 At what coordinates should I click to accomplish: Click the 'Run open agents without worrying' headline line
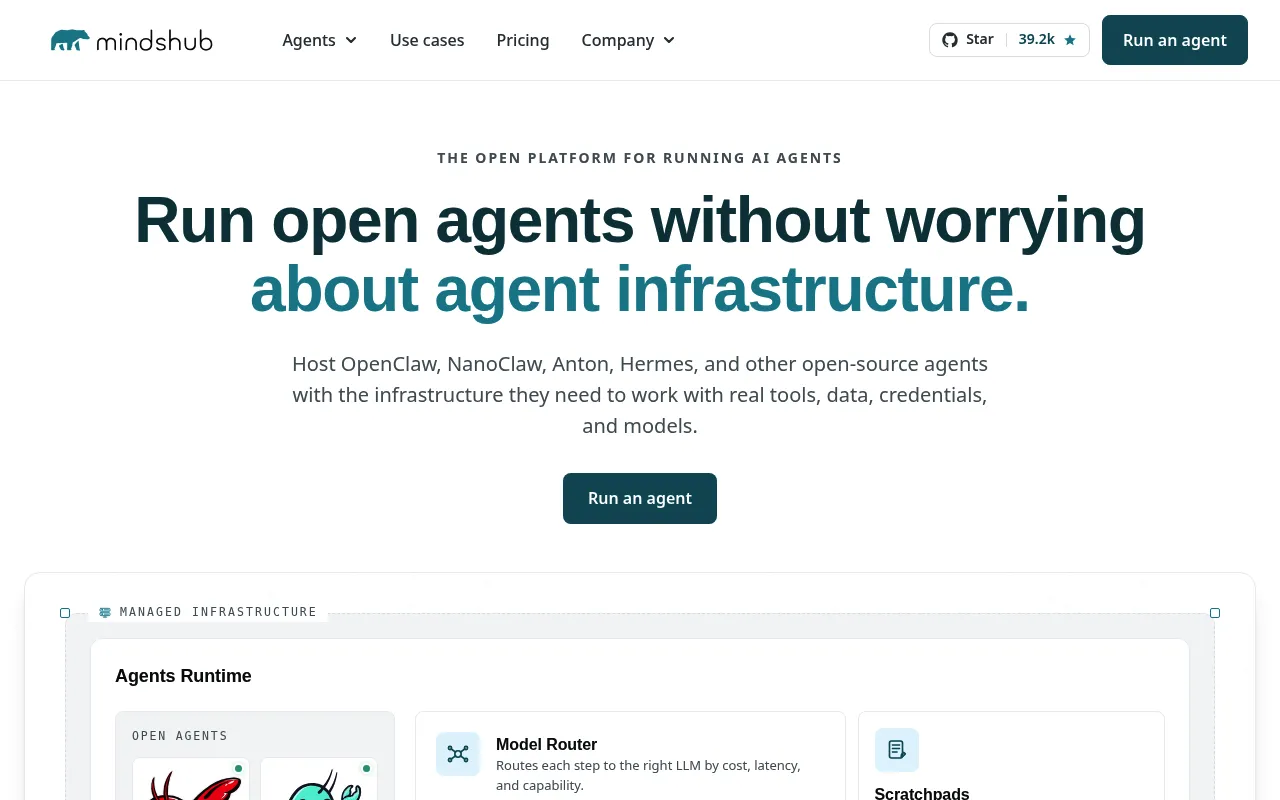(640, 220)
